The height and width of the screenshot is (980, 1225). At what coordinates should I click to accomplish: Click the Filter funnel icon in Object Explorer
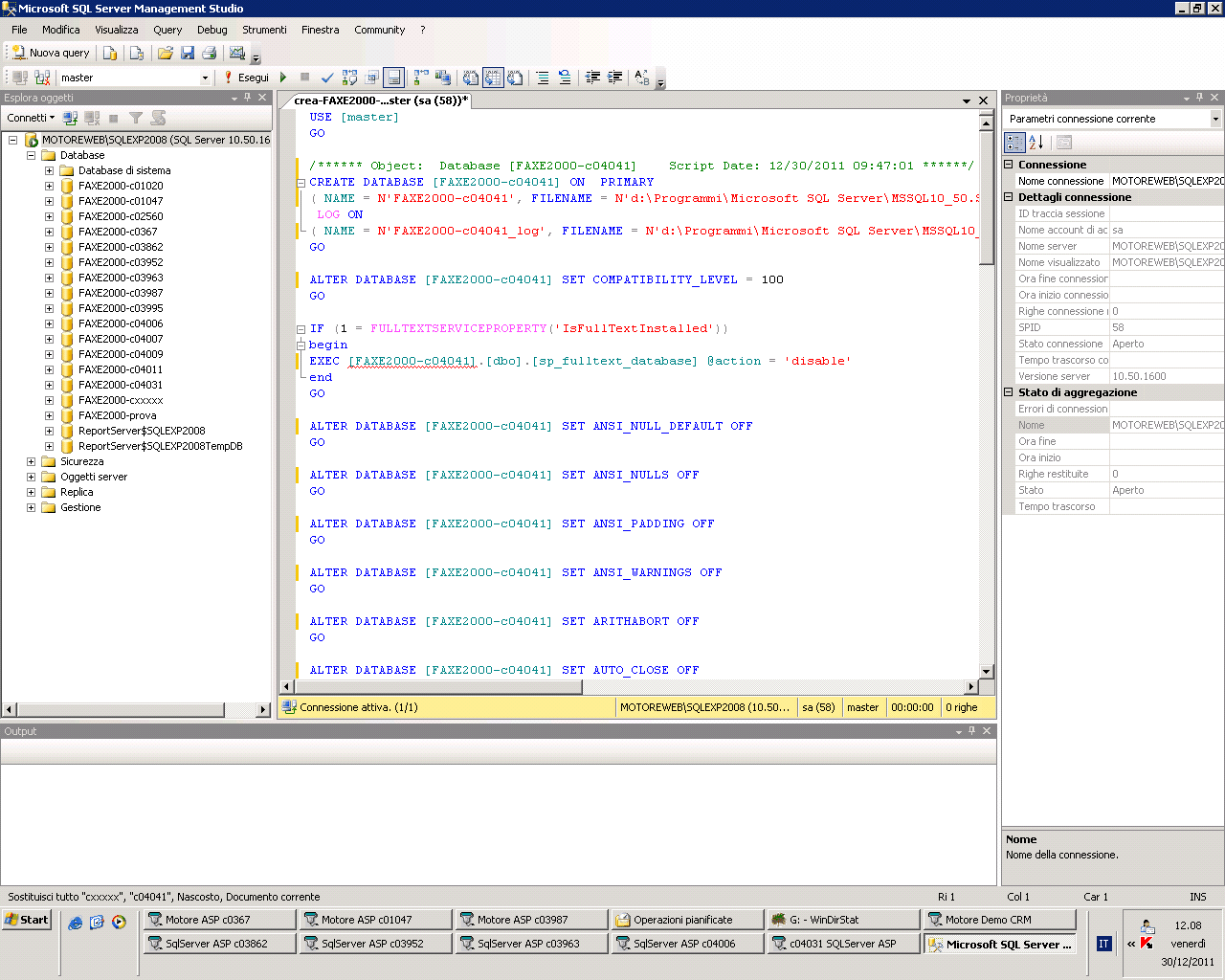[x=136, y=118]
